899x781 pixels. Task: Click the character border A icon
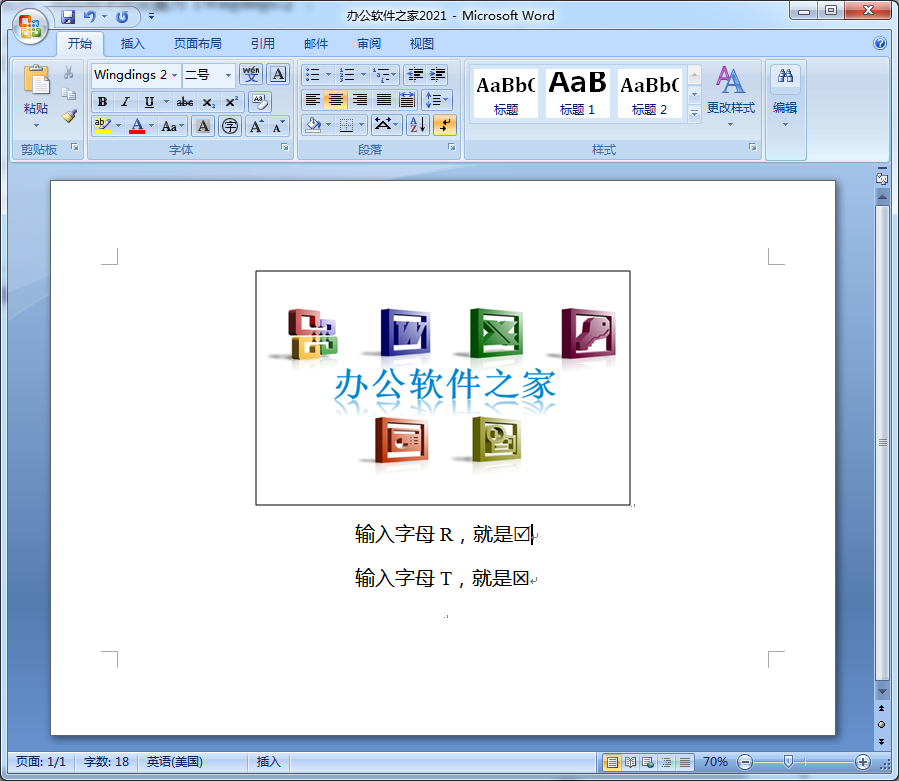[x=278, y=75]
